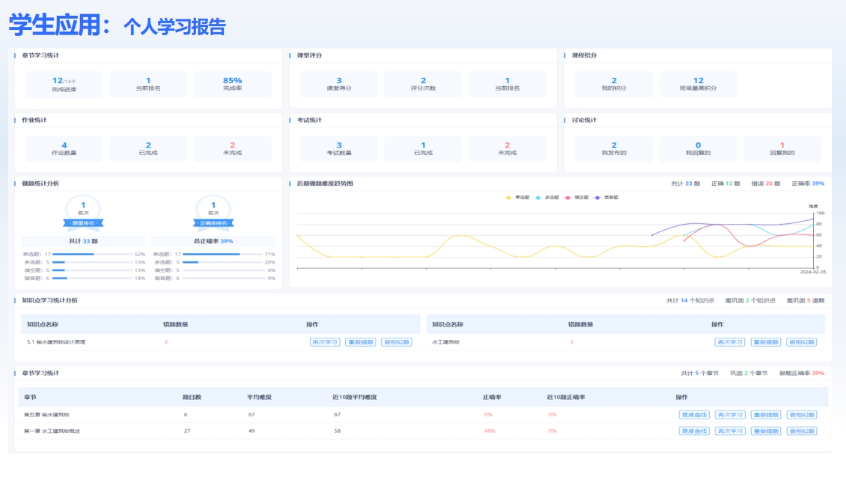
Task: Select the 完成进度 12 stat card
Action: click(64, 84)
